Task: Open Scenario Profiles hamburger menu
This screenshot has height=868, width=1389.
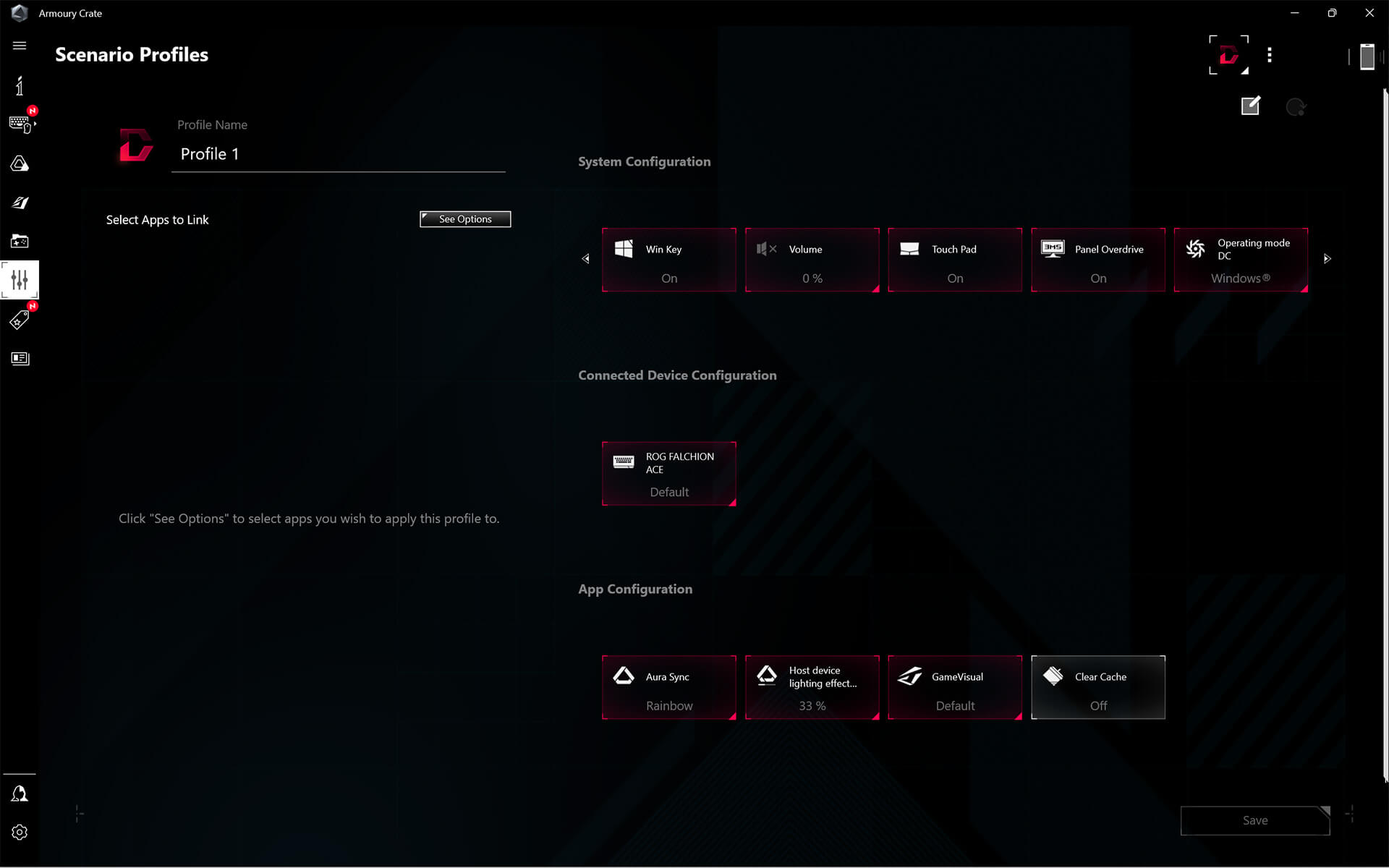Action: (19, 45)
